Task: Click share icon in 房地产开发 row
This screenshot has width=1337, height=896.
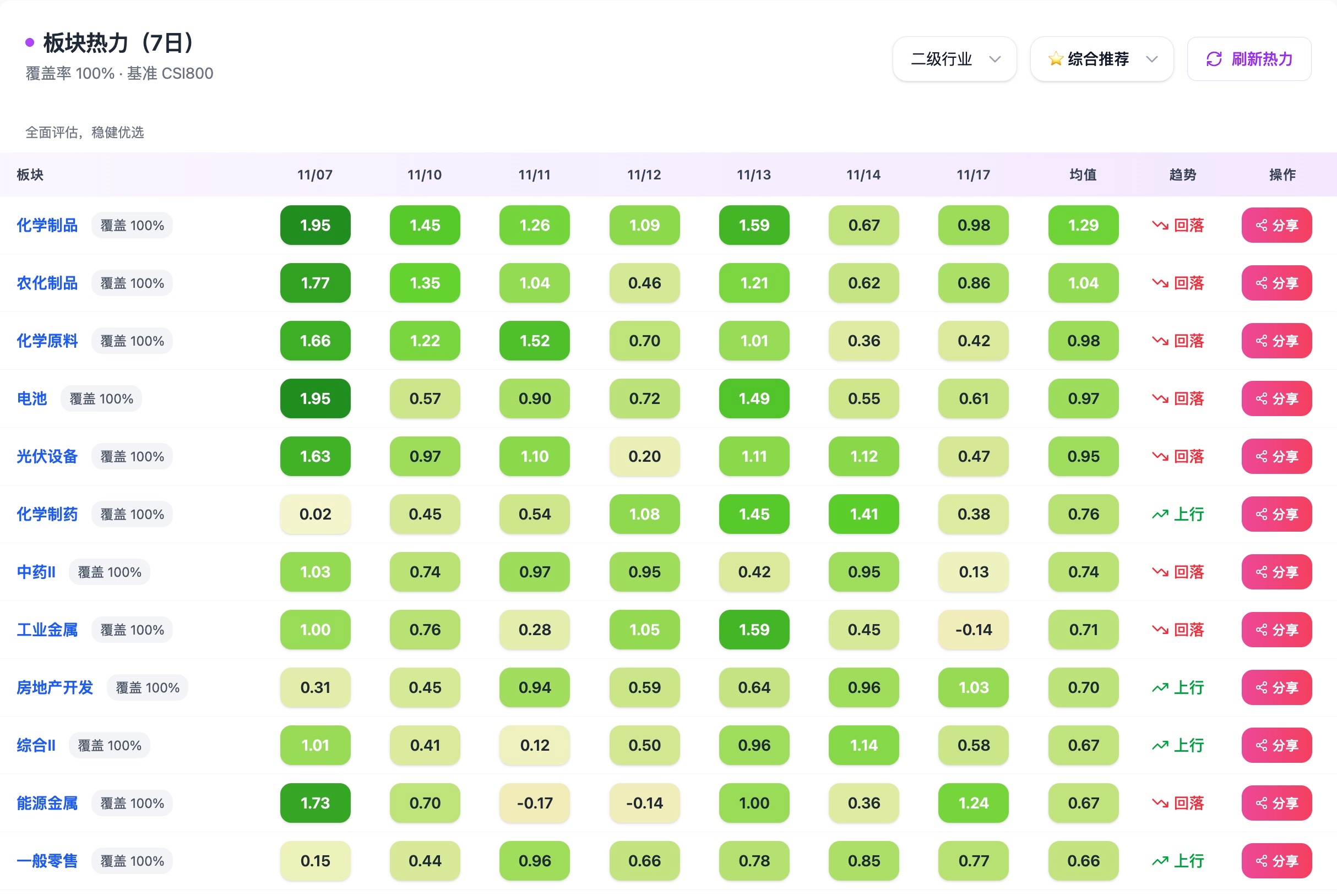Action: (x=1261, y=687)
